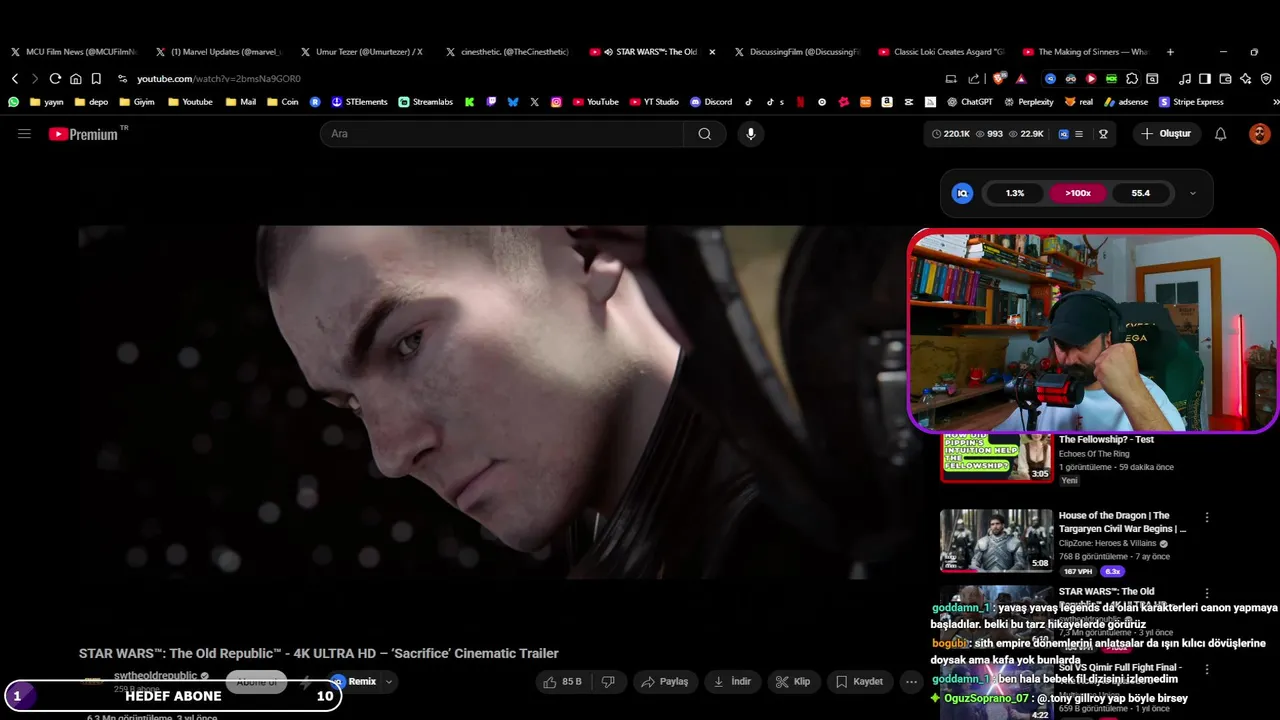Switch to the Classic Loki Creates Asgard tab
Viewport: 1280px width, 720px height.
click(x=940, y=51)
